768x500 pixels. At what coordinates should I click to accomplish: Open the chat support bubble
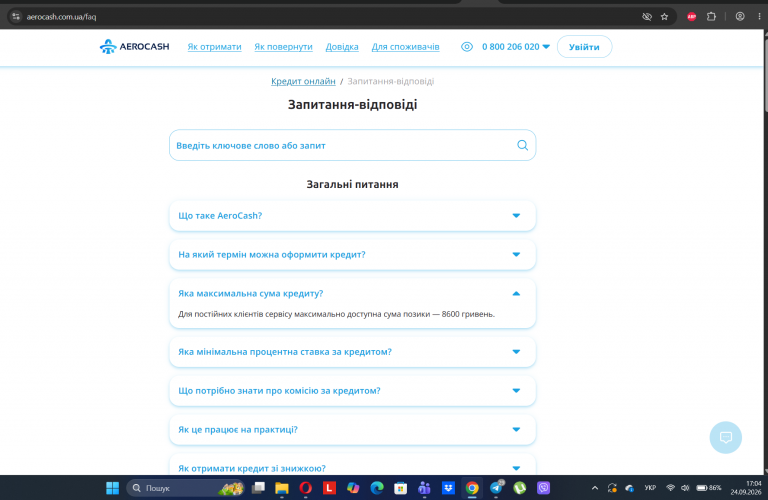pos(725,437)
